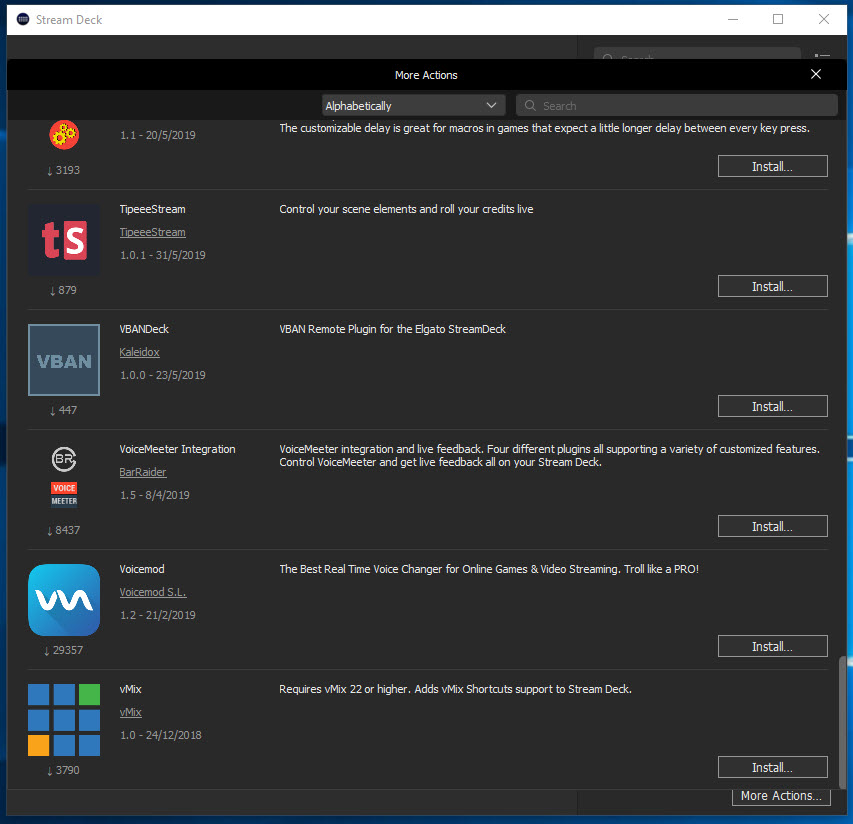853x824 pixels.
Task: Open the Kaleidox author link
Action: point(139,352)
